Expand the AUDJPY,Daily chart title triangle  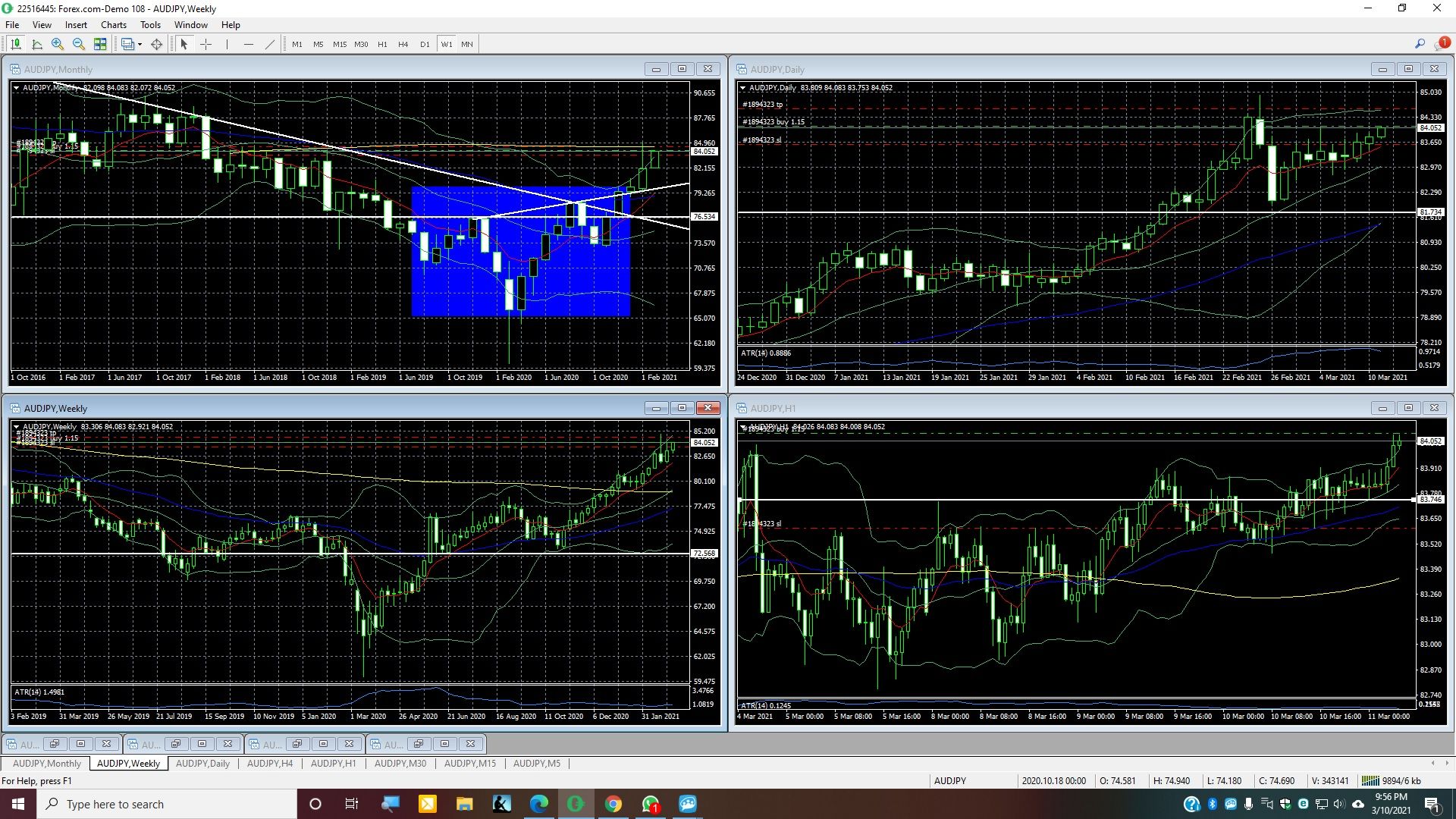[x=742, y=88]
